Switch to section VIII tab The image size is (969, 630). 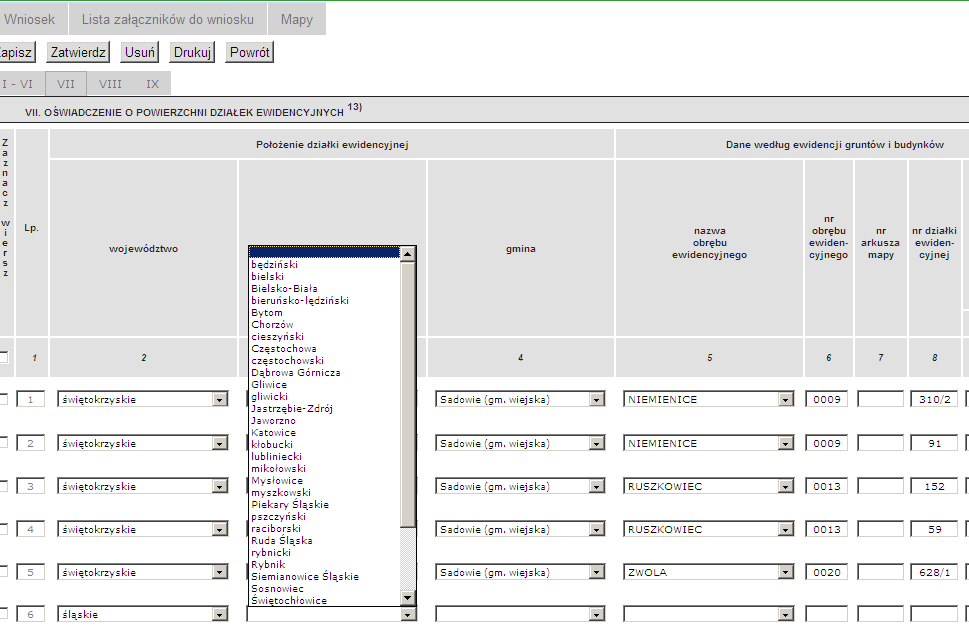point(110,84)
